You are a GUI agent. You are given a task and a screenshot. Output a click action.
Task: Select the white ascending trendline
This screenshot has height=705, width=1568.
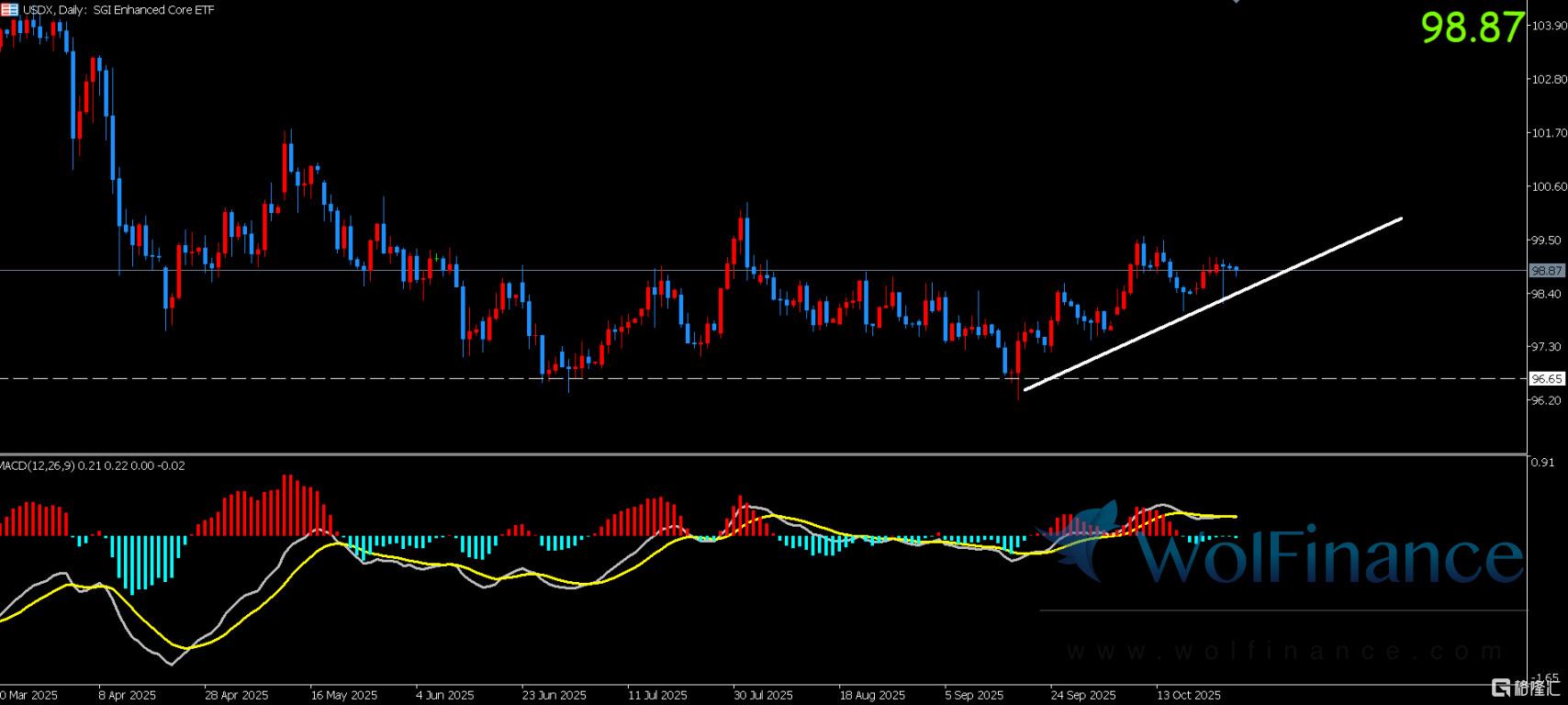coord(1212,304)
